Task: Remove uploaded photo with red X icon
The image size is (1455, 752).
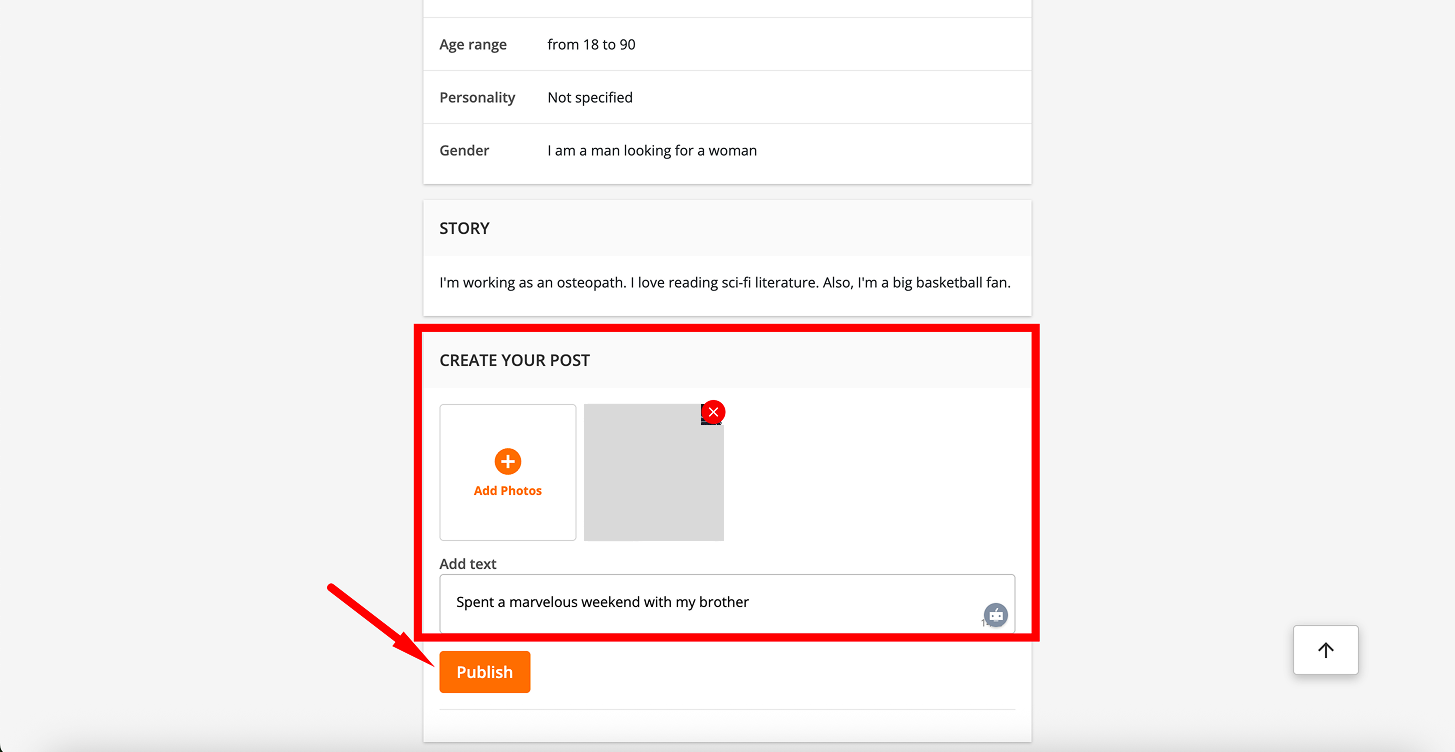Action: (x=712, y=411)
